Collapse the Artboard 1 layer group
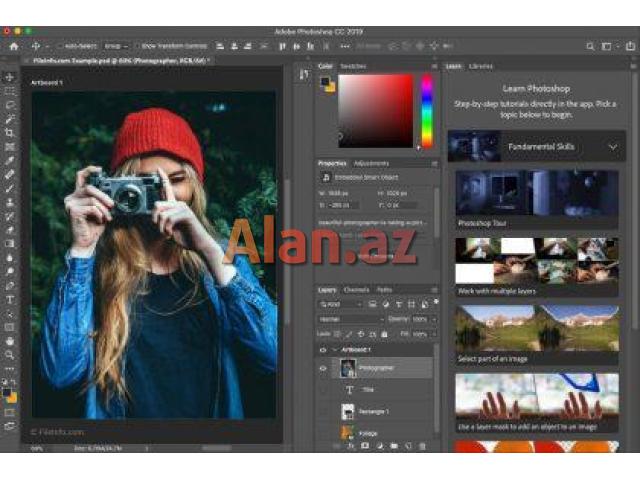Viewport: 640px width, 480px height. (x=335, y=350)
